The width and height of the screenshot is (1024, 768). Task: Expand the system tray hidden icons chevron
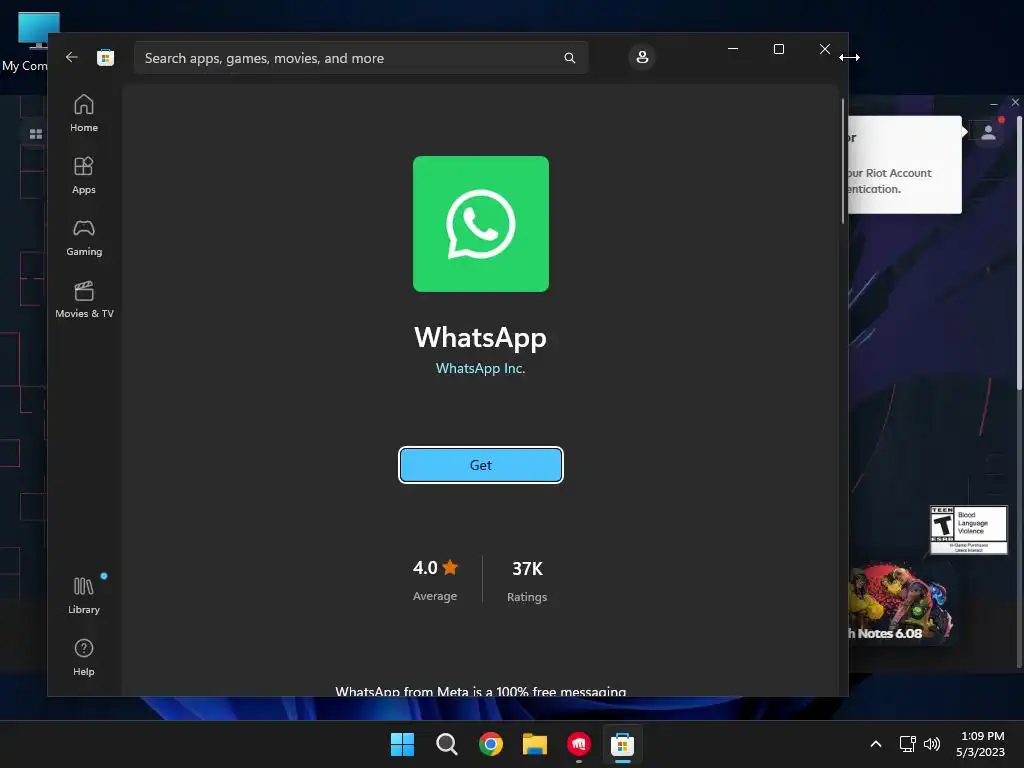pyautogui.click(x=876, y=744)
